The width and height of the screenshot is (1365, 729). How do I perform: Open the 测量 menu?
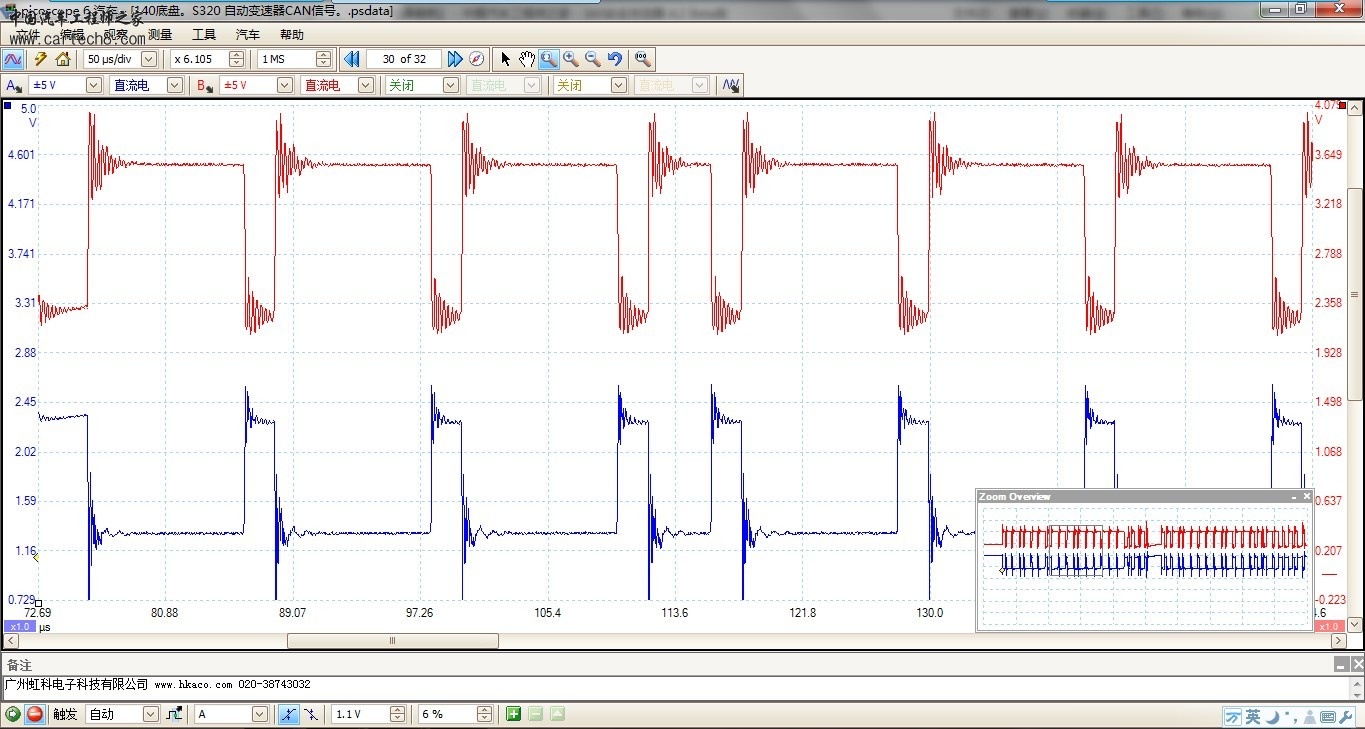[160, 34]
